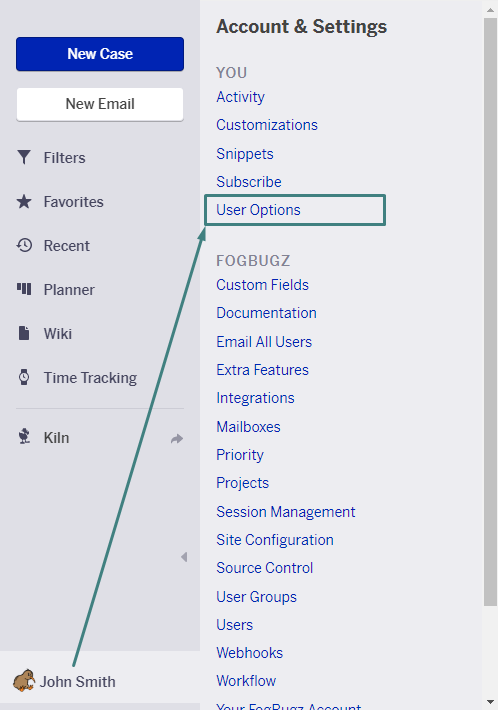498x710 pixels.
Task: Collapse the sidebar using the left triangle
Action: pos(184,556)
